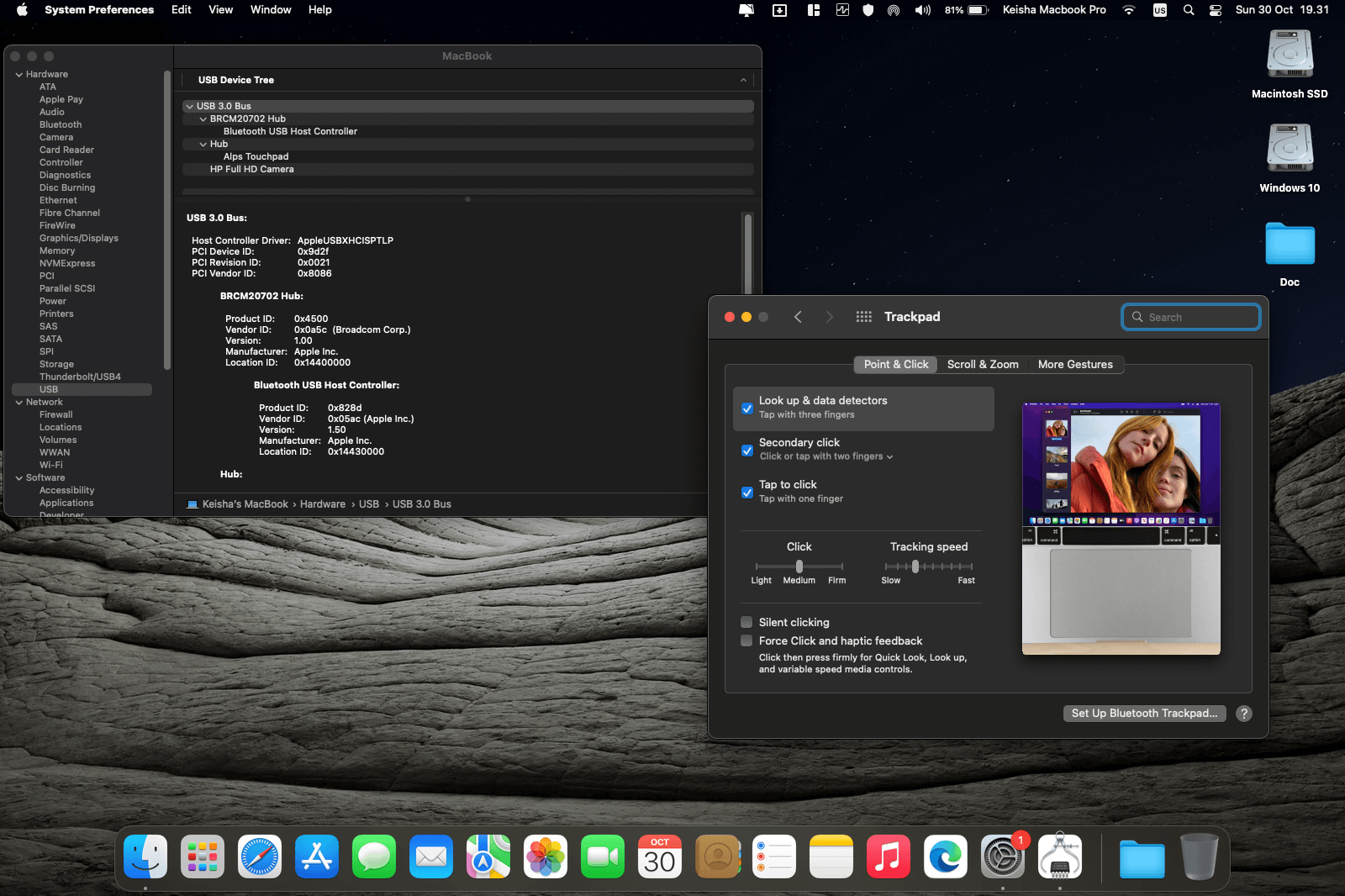The width and height of the screenshot is (1345, 896).
Task: Open Spotlight search in the menu bar
Action: [x=1189, y=10]
